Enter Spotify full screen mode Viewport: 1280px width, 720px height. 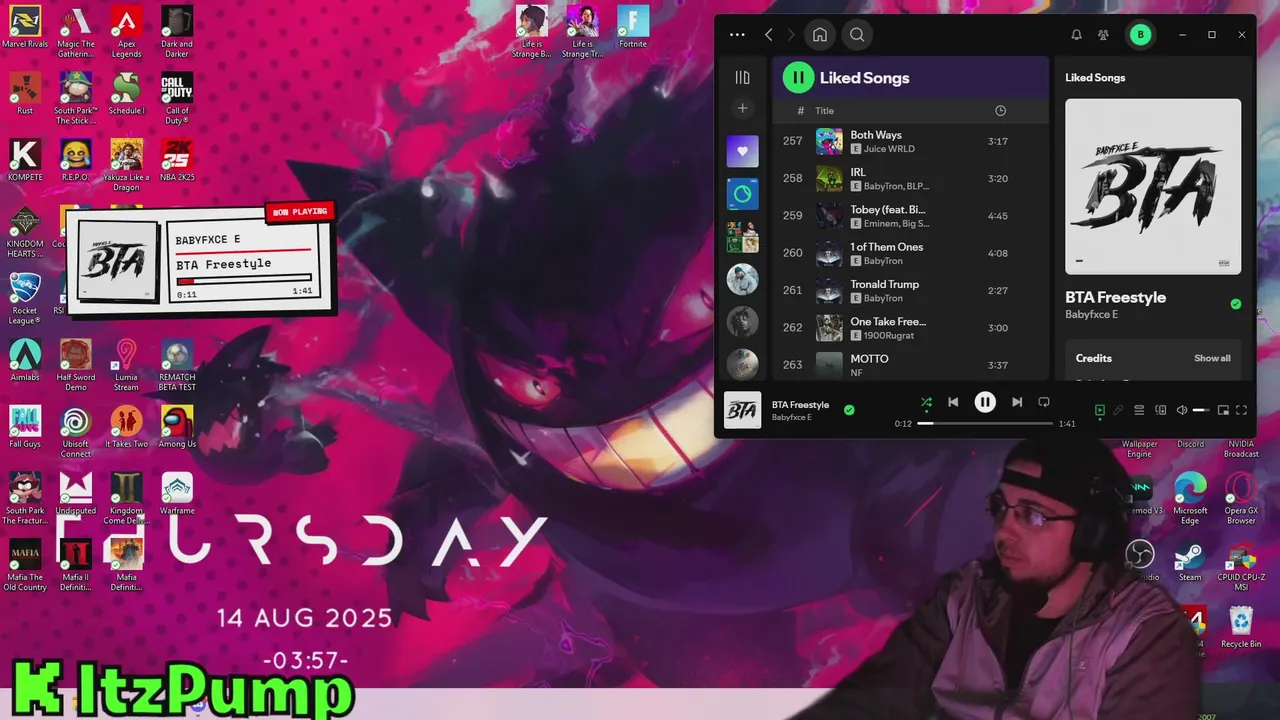1242,410
